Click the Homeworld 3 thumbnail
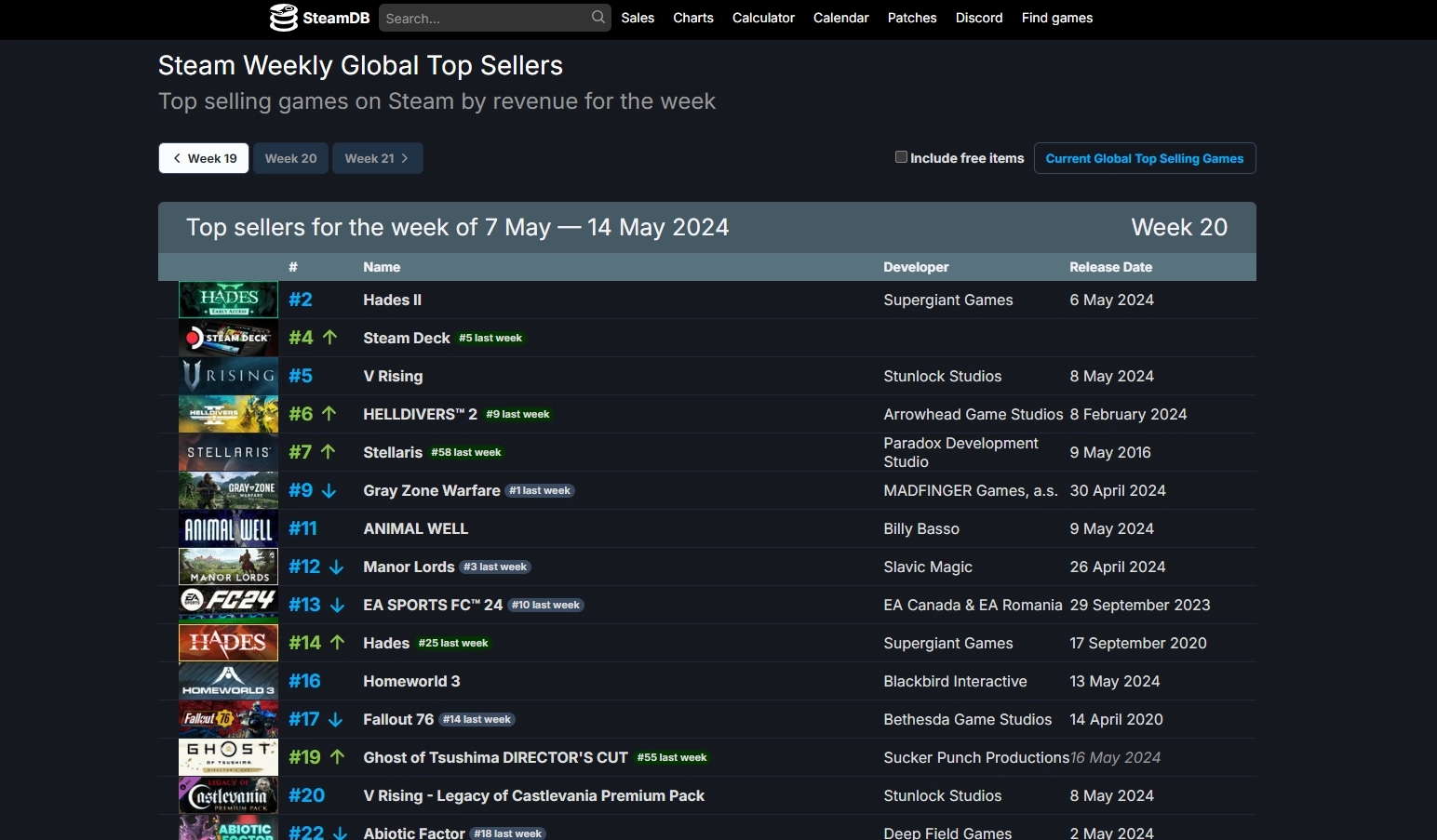 tap(228, 681)
